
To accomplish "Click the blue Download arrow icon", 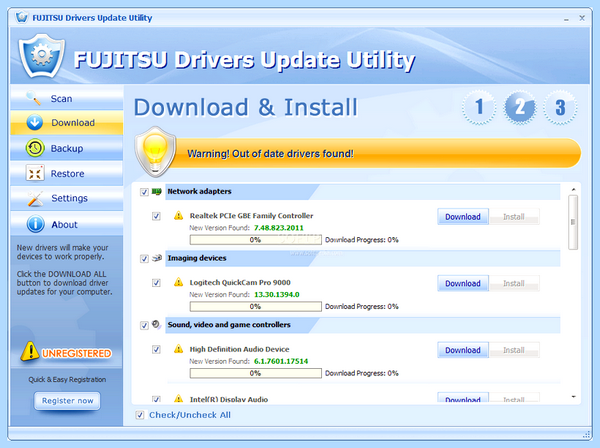I will (x=34, y=122).
